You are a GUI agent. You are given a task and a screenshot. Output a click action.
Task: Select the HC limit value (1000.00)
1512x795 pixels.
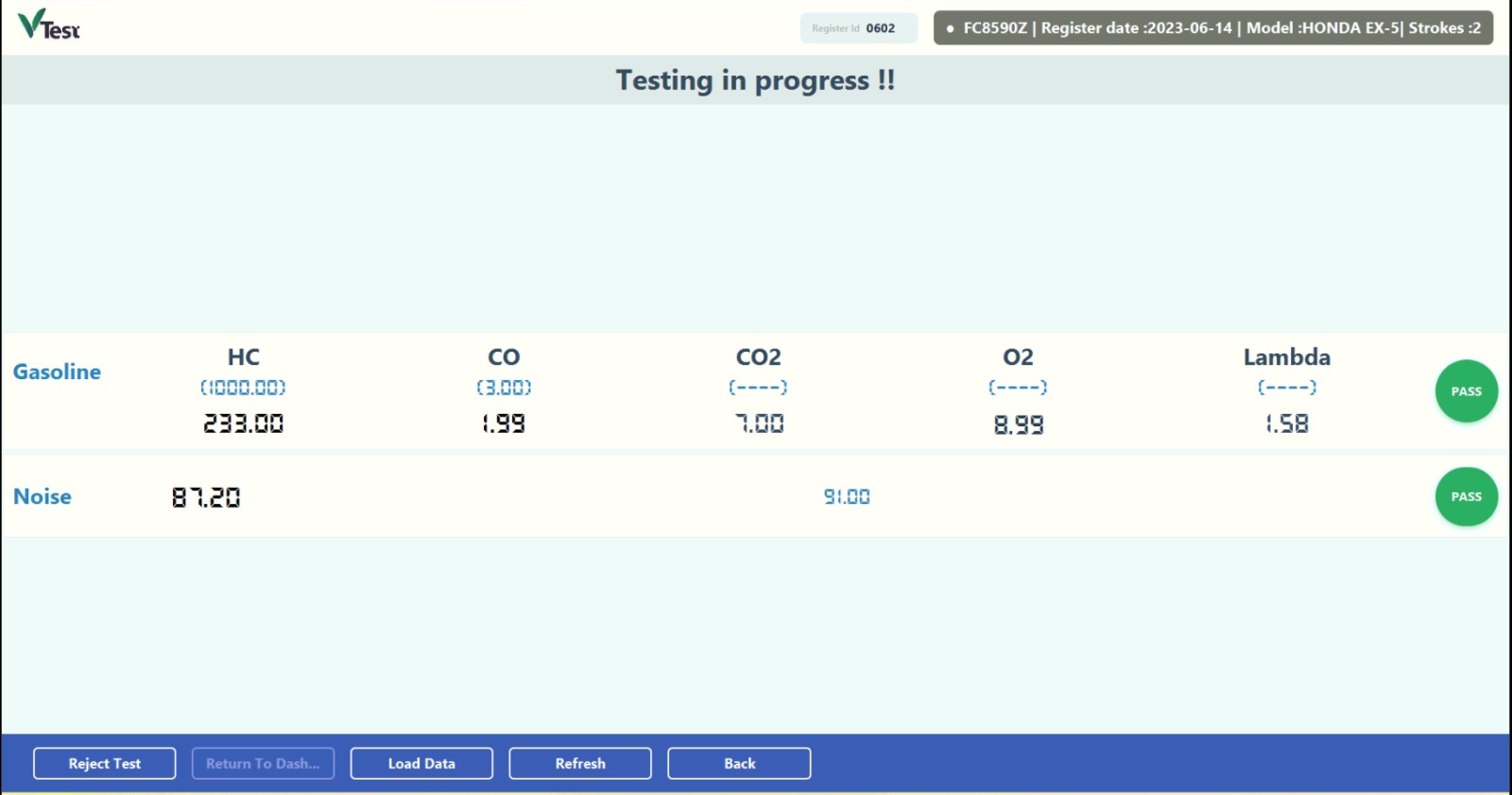[243, 388]
